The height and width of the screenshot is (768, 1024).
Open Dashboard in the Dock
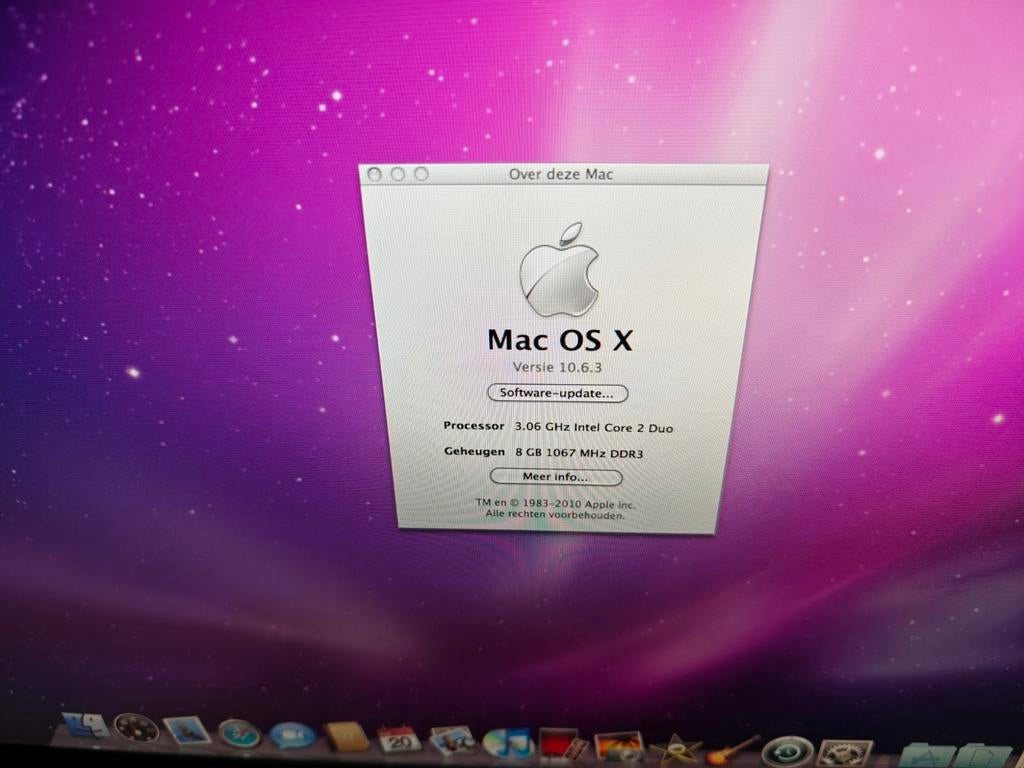click(136, 728)
